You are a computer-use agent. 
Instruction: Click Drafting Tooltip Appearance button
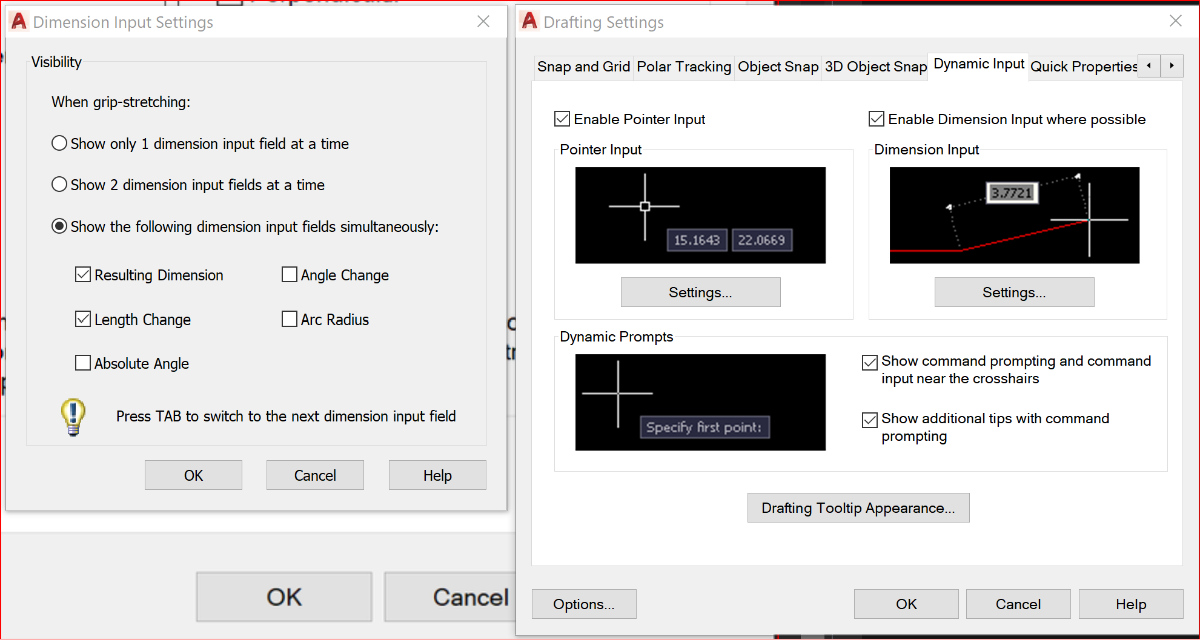pyautogui.click(x=858, y=508)
